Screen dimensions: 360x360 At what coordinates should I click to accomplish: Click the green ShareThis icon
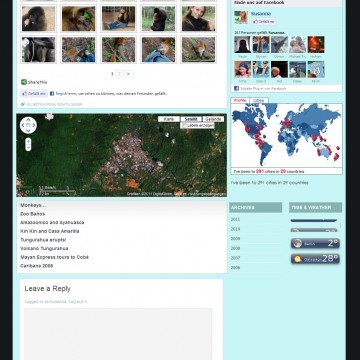[24, 82]
